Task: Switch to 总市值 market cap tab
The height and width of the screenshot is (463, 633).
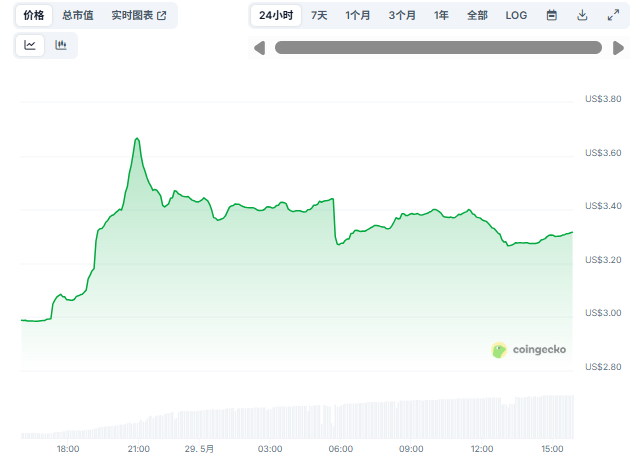Action: pyautogui.click(x=77, y=15)
